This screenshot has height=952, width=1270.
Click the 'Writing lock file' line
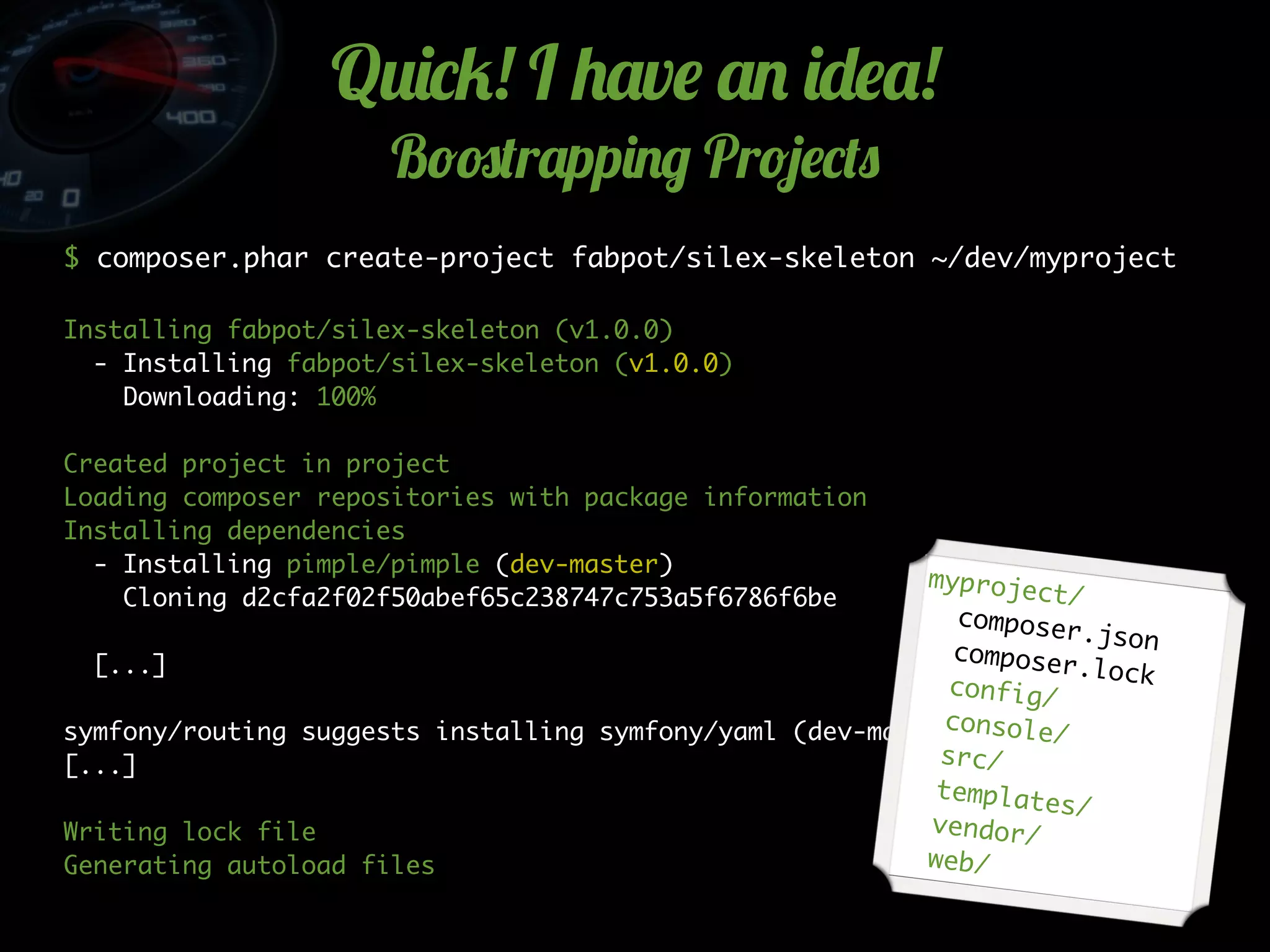tap(190, 832)
